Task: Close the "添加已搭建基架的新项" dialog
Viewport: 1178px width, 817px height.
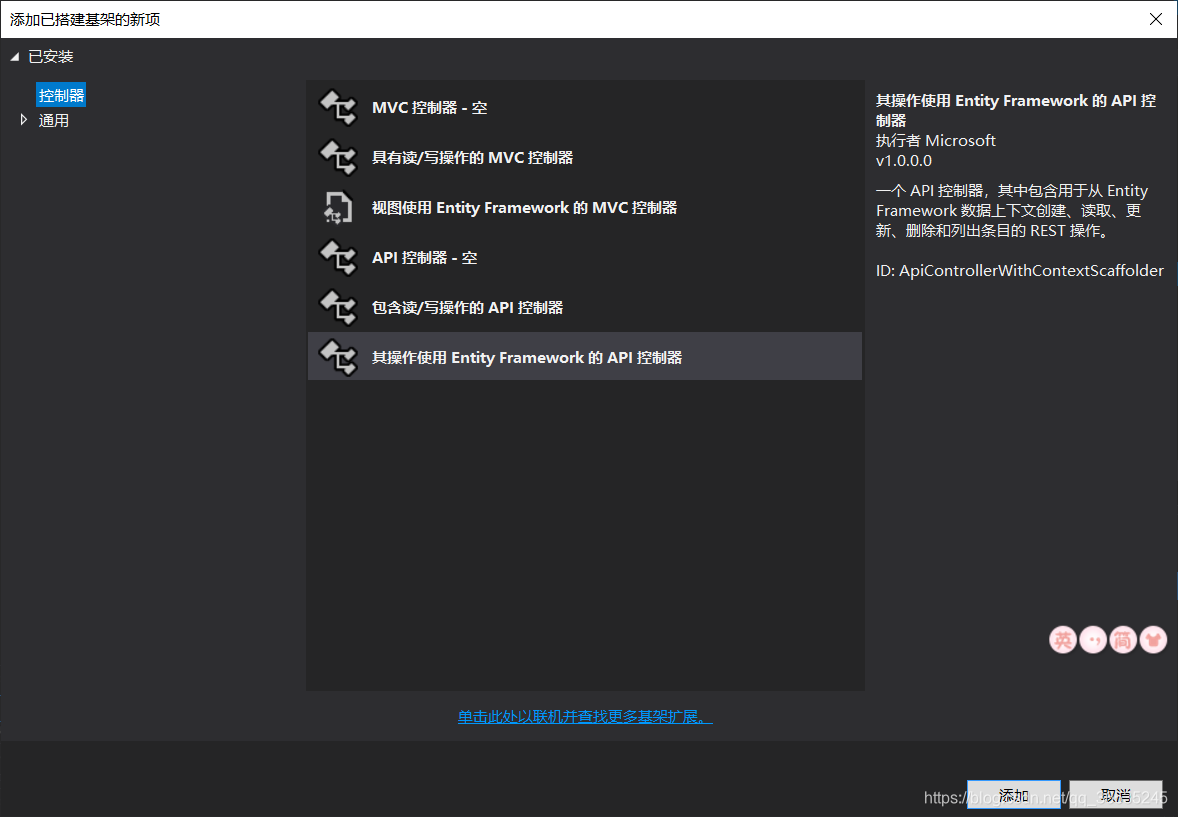Action: 1156,18
